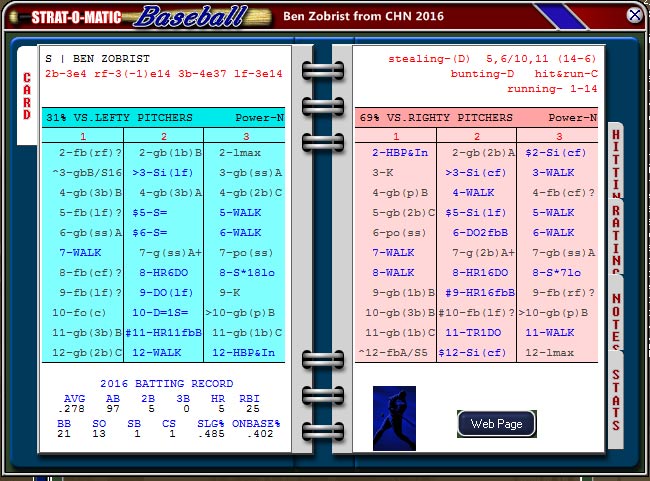Click the RBI value 25
Image resolution: width=650 pixels, height=481 pixels.
tap(252, 409)
